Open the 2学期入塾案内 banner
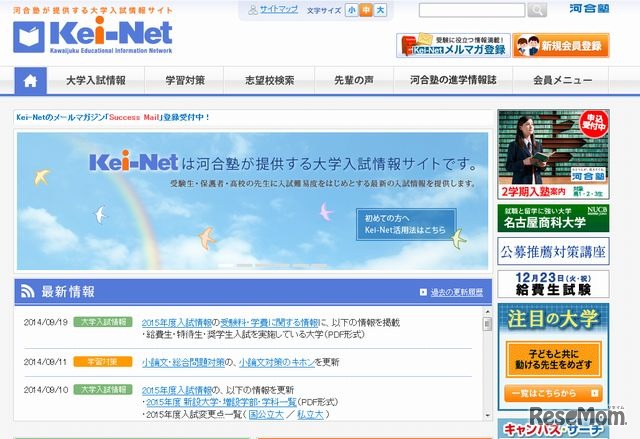 click(553, 154)
